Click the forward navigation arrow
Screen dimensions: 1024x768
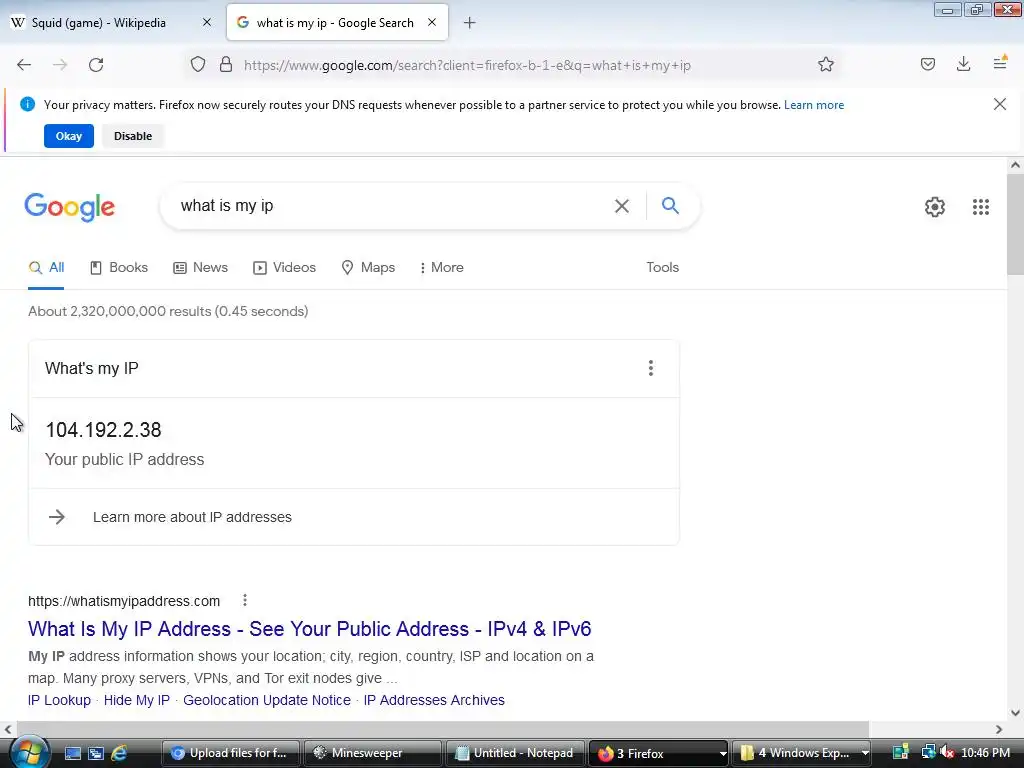click(60, 65)
